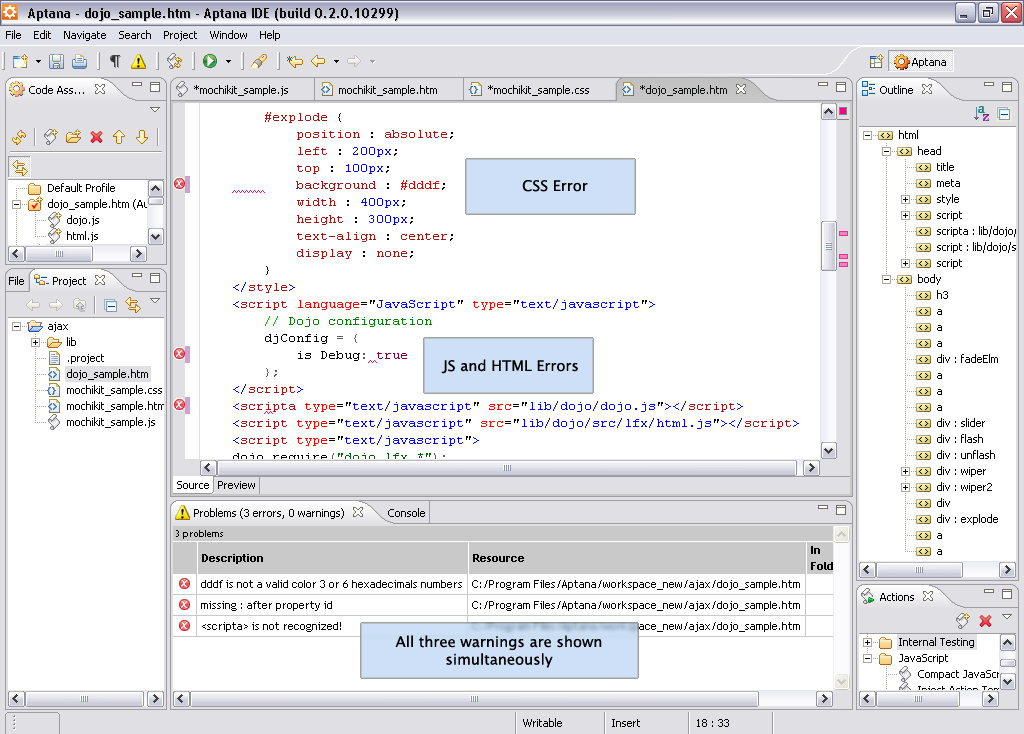Select dojo.js in the profile tree
Screen dimensions: 1024x734
tap(82, 220)
